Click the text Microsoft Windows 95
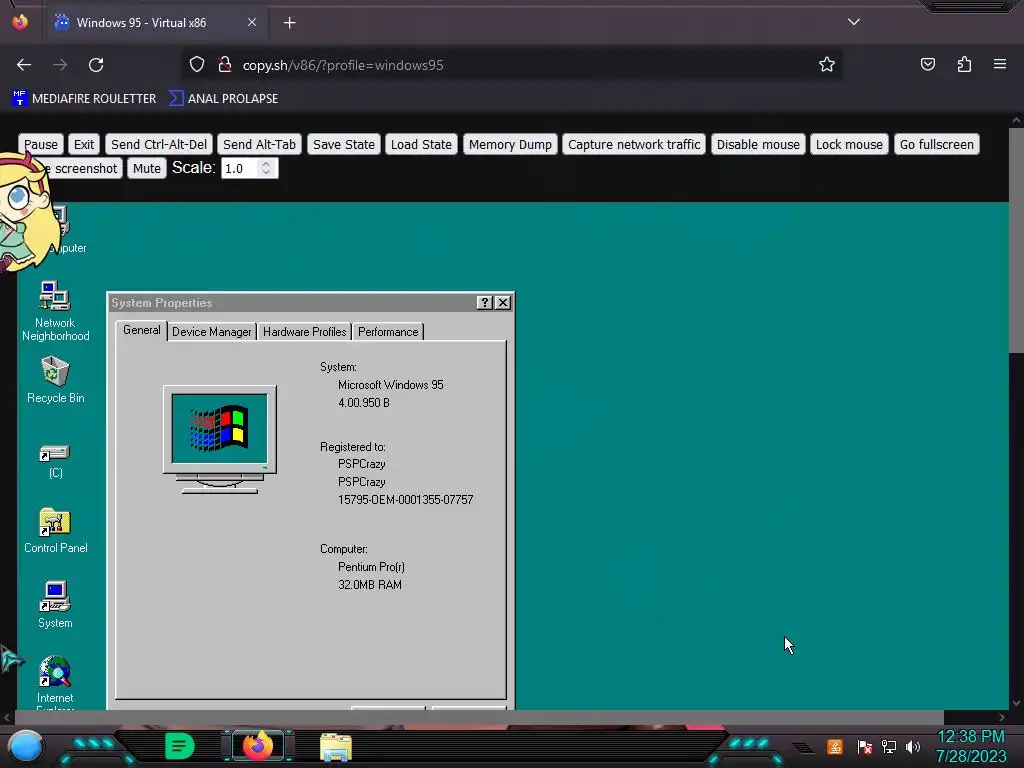The height and width of the screenshot is (768, 1024). click(x=391, y=385)
